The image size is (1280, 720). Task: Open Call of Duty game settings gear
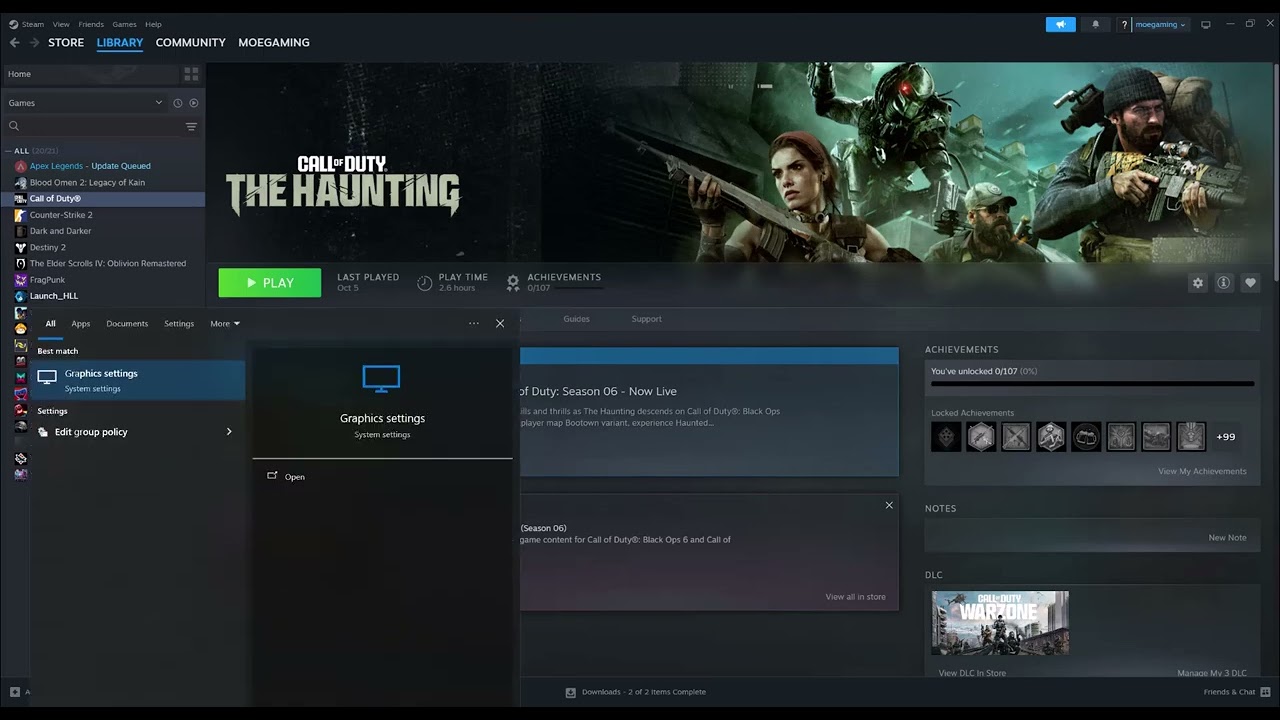(1198, 283)
